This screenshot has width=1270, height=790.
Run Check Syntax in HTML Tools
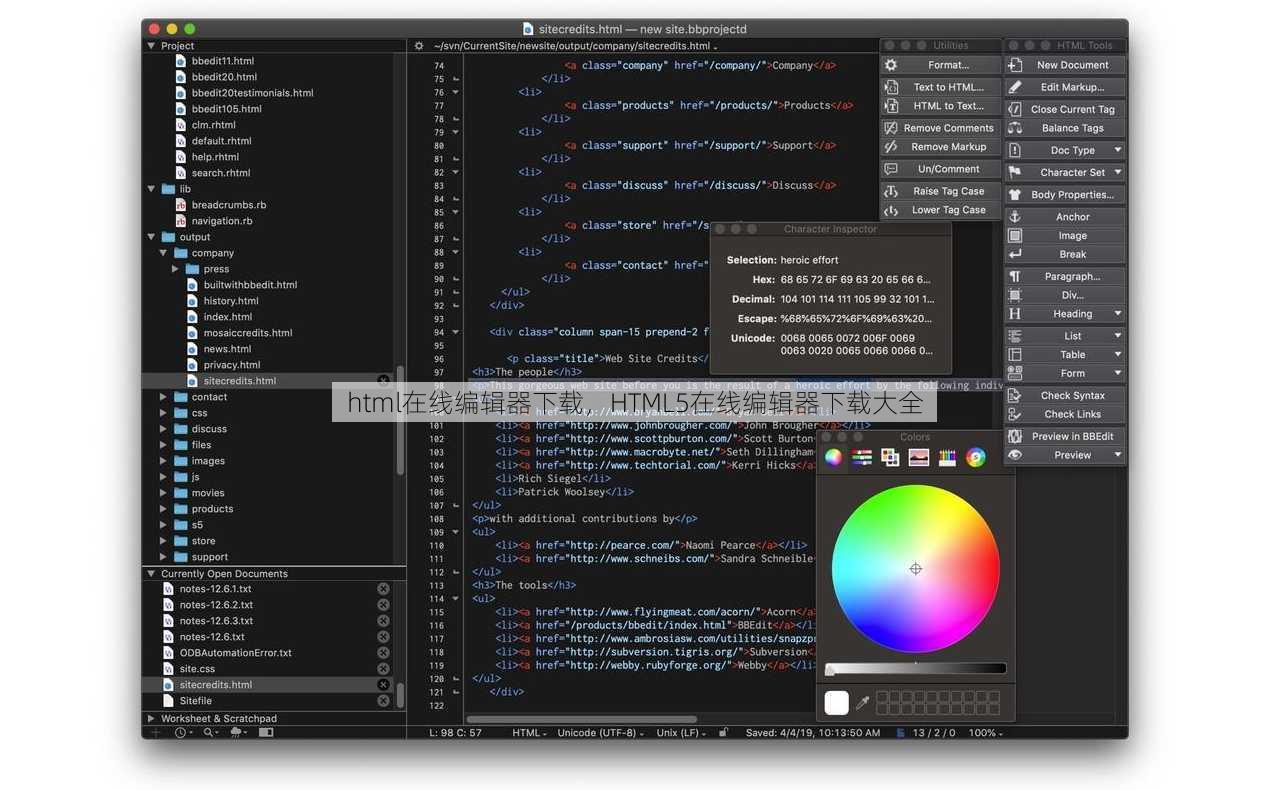1065,396
